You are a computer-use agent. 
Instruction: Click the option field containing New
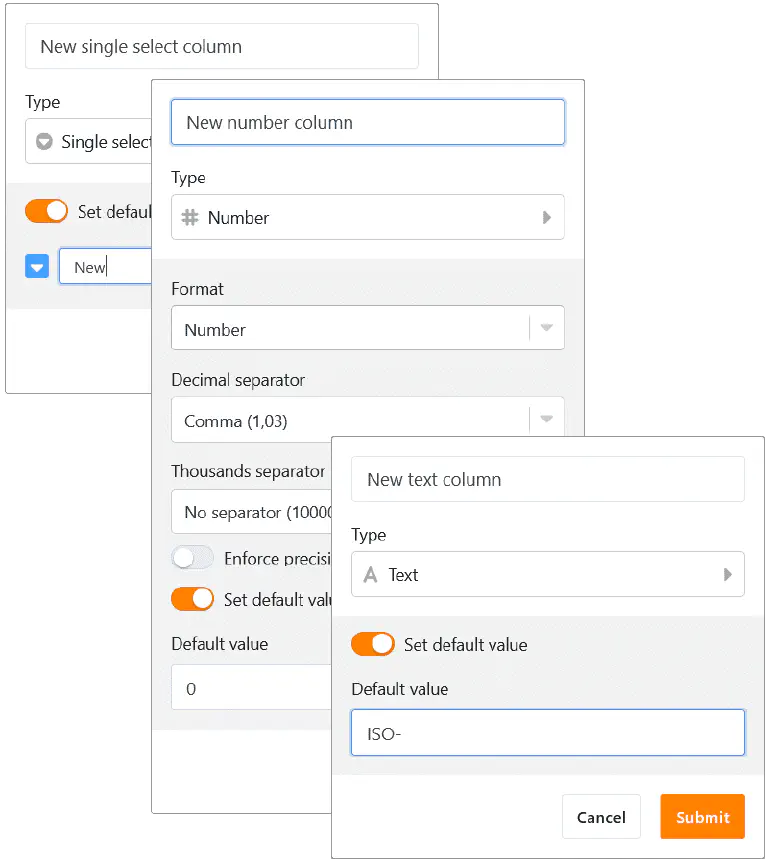click(x=105, y=267)
